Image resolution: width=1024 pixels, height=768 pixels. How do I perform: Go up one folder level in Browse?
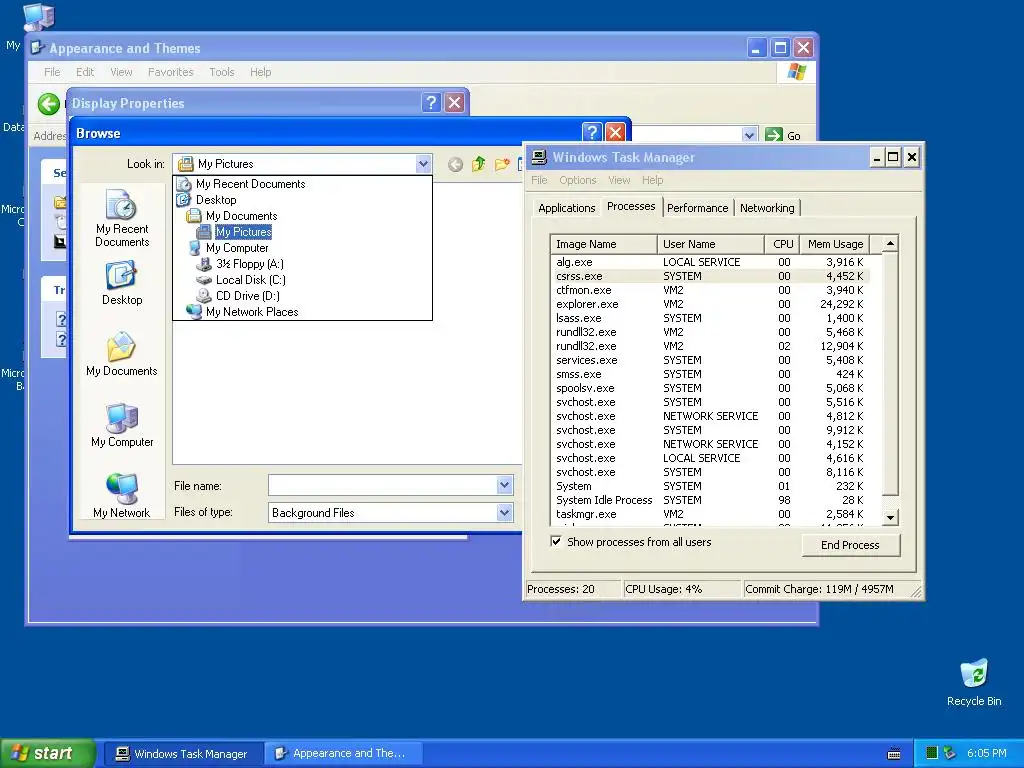coord(479,164)
